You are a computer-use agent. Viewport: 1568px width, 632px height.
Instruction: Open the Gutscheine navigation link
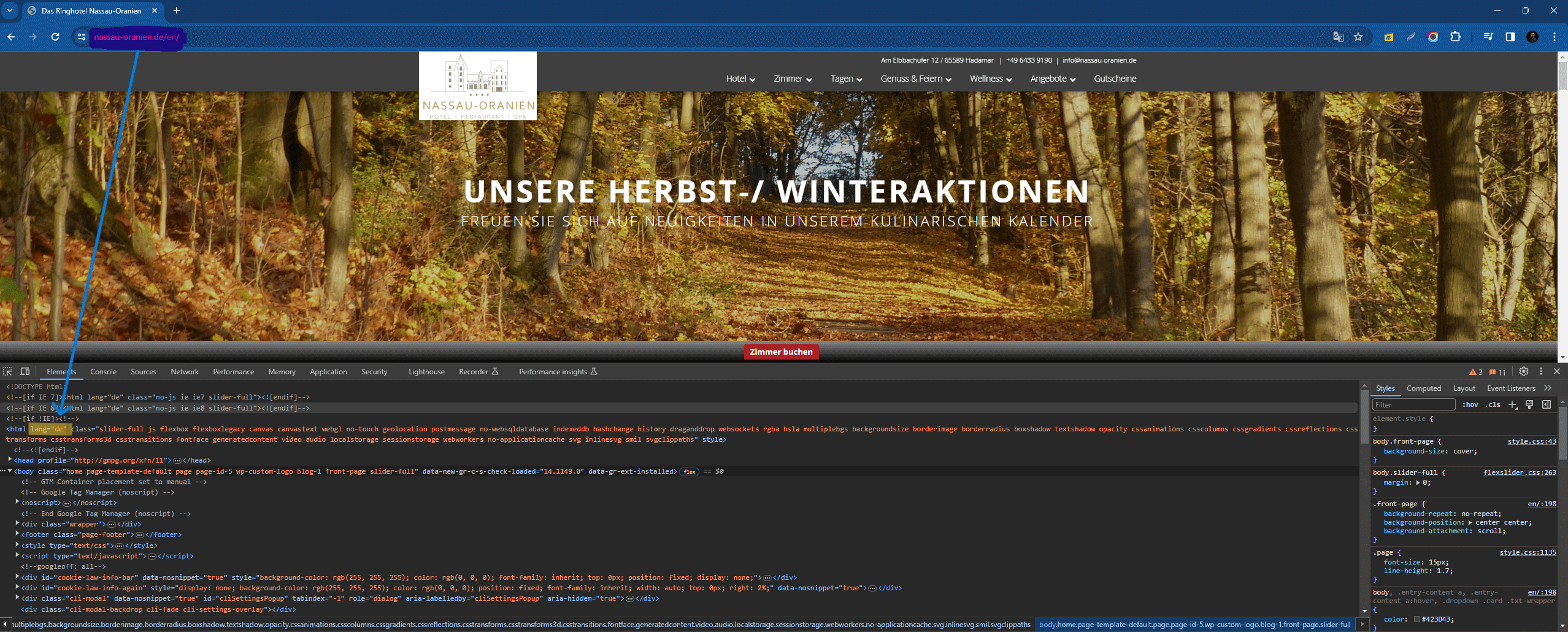pos(1115,79)
